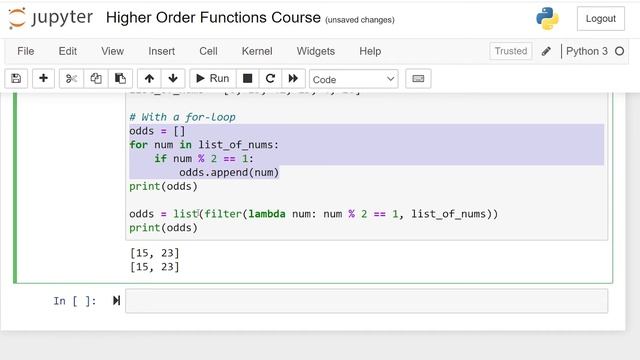640x360 pixels.
Task: Click the 'if num % 2 == 1:' line
Action: pos(204,159)
